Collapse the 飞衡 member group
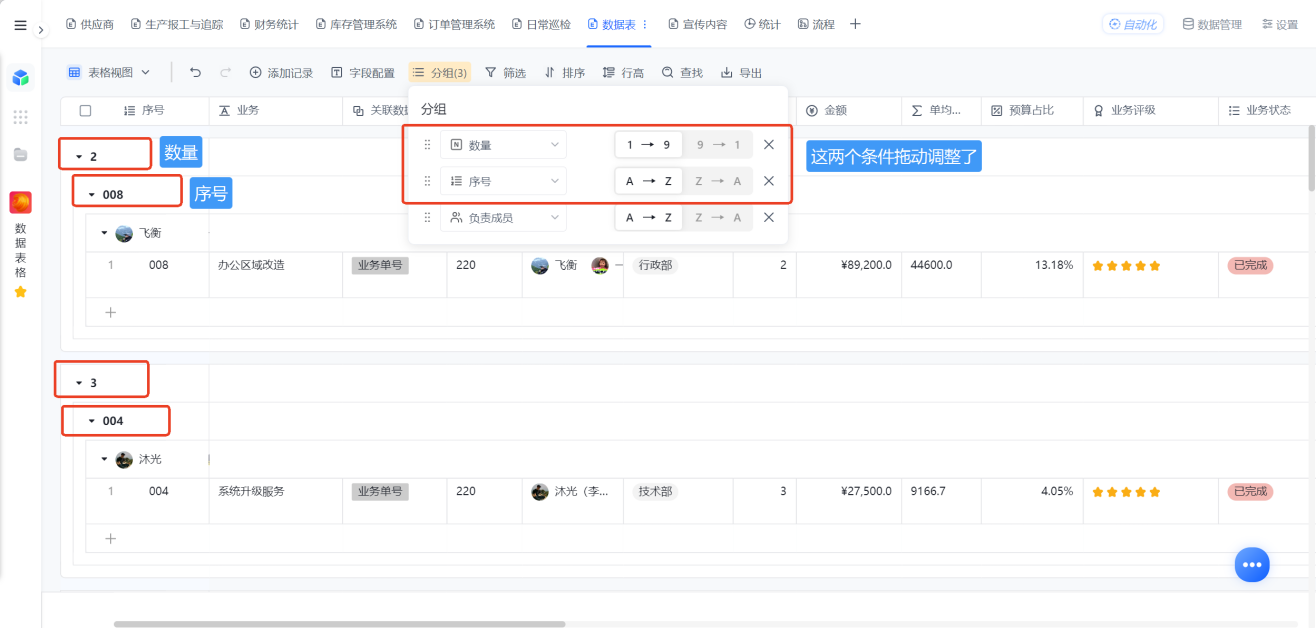 click(104, 233)
